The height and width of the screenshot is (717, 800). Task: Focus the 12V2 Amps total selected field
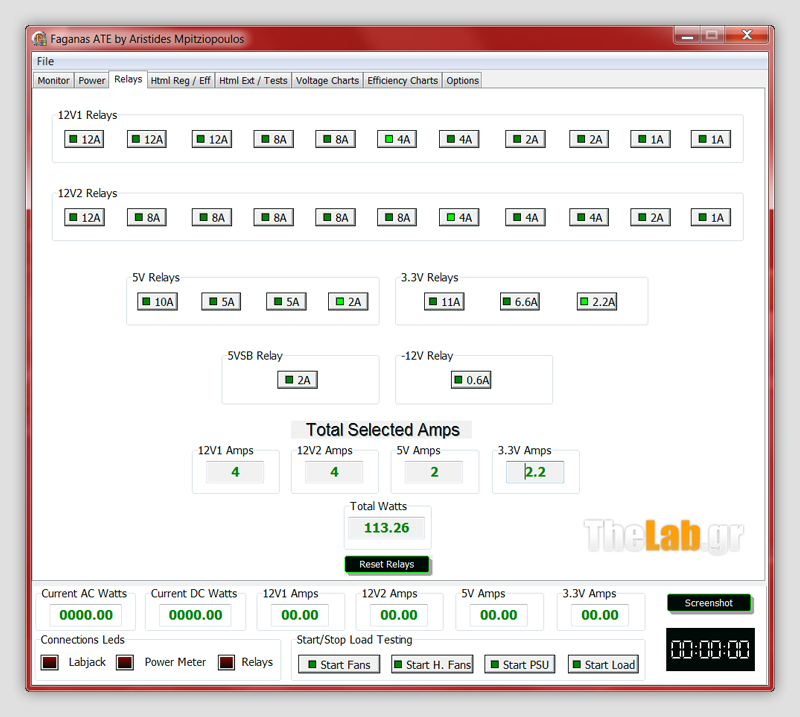[x=334, y=472]
